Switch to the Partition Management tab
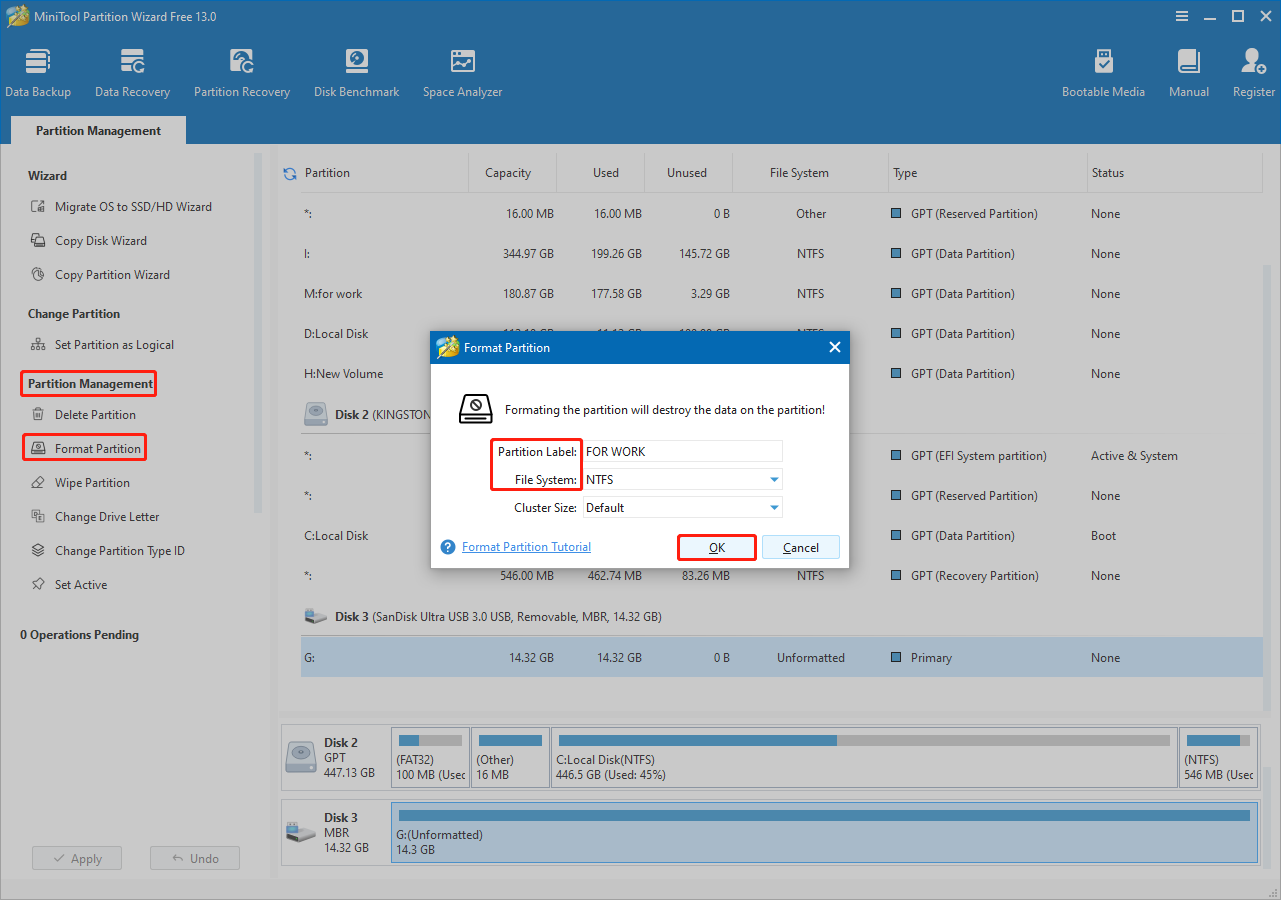The image size is (1281, 900). point(97,130)
